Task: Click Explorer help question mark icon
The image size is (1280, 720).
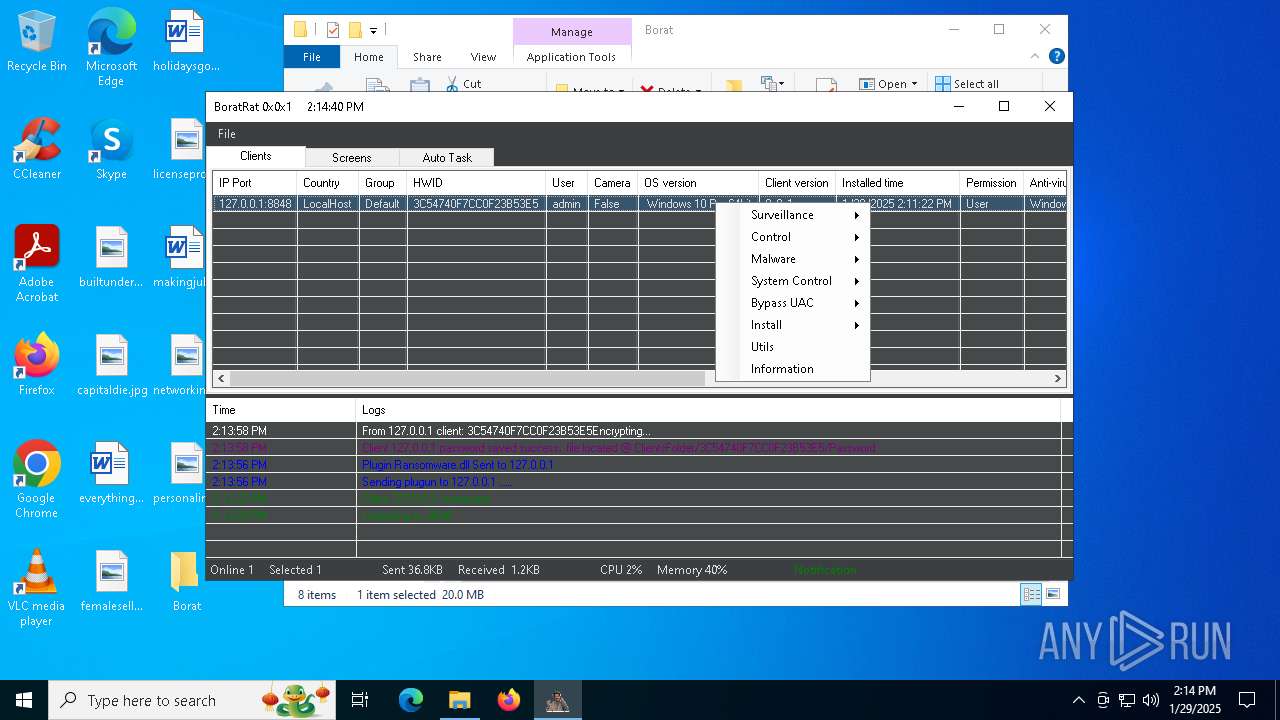Action: pos(1056,57)
